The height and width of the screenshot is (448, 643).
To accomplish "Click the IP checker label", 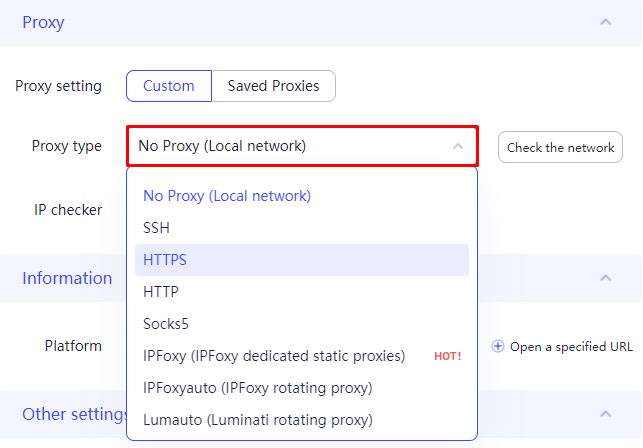I will [68, 210].
